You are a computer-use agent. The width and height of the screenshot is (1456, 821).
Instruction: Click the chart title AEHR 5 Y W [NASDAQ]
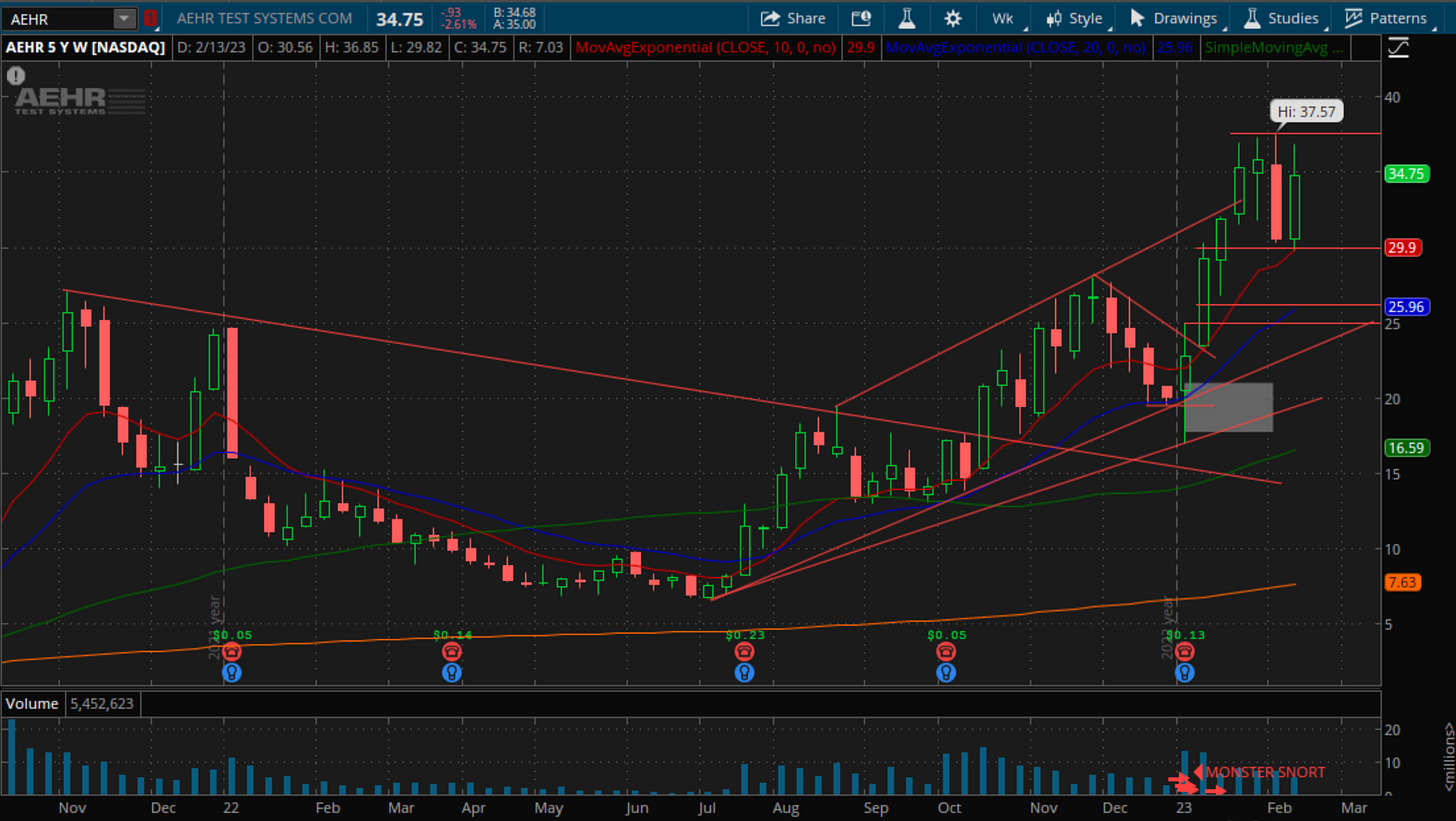[86, 47]
